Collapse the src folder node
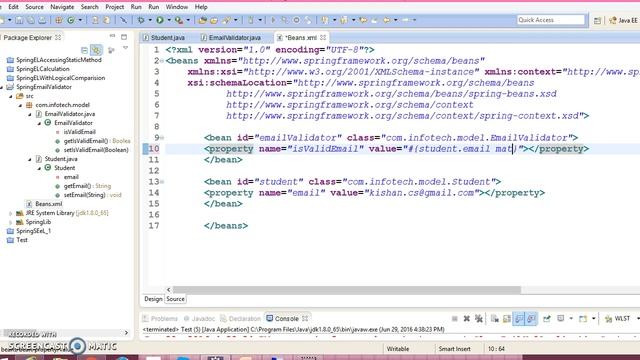Screen dimensions: 640x360 tap(11, 96)
